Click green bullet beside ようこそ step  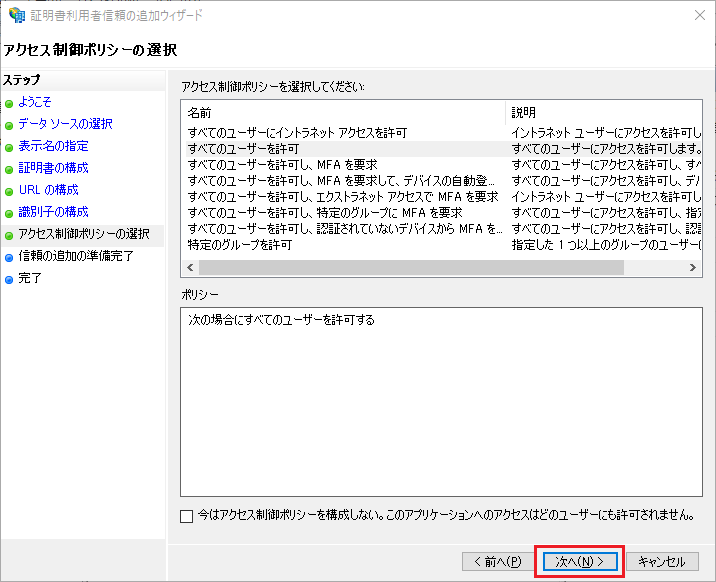(x=9, y=104)
